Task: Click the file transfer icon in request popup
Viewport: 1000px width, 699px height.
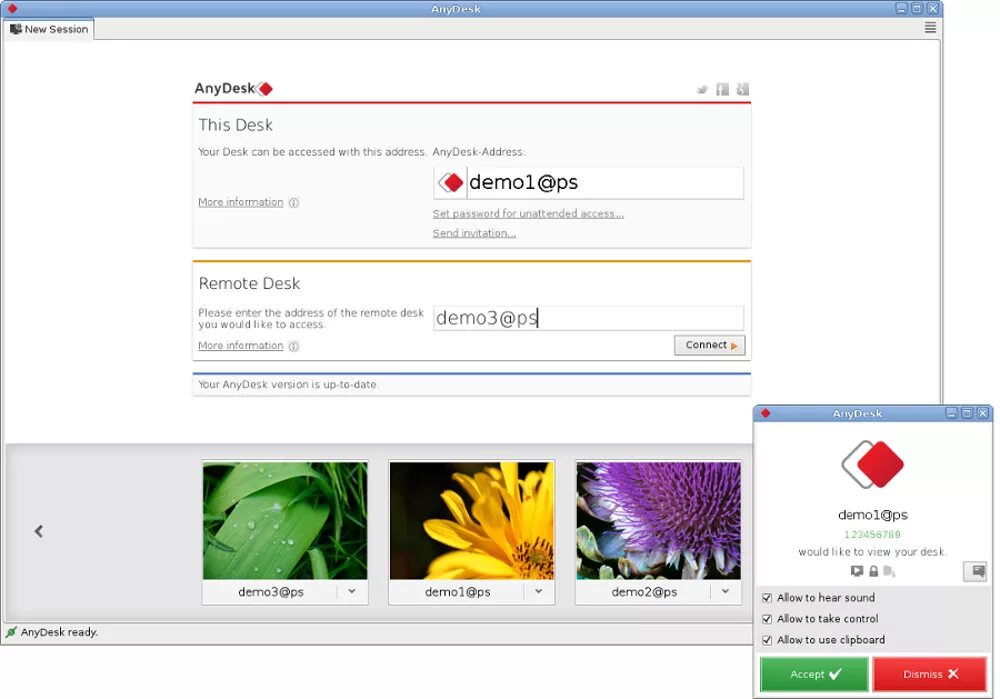Action: (889, 571)
